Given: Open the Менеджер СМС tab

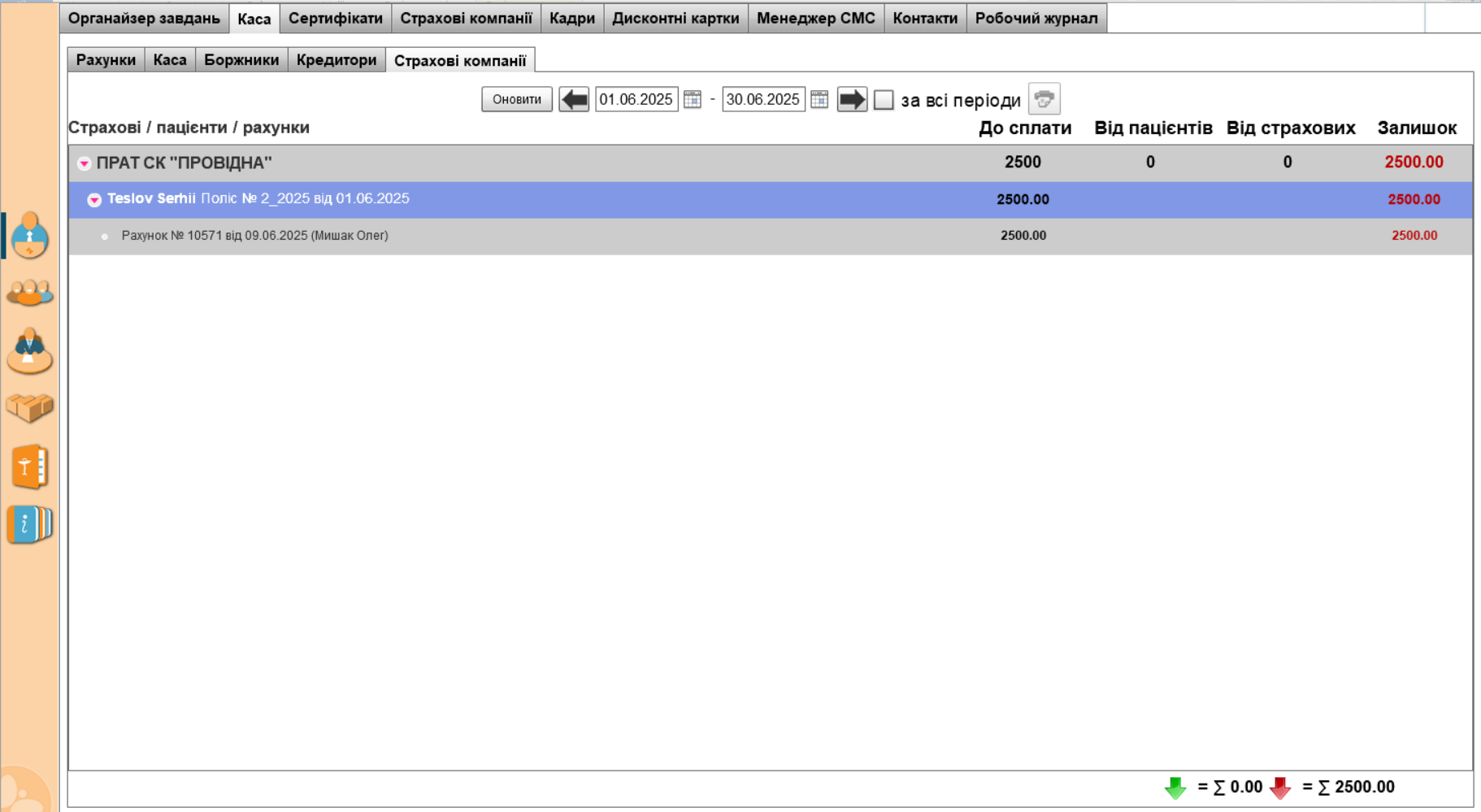Looking at the screenshot, I should point(816,18).
